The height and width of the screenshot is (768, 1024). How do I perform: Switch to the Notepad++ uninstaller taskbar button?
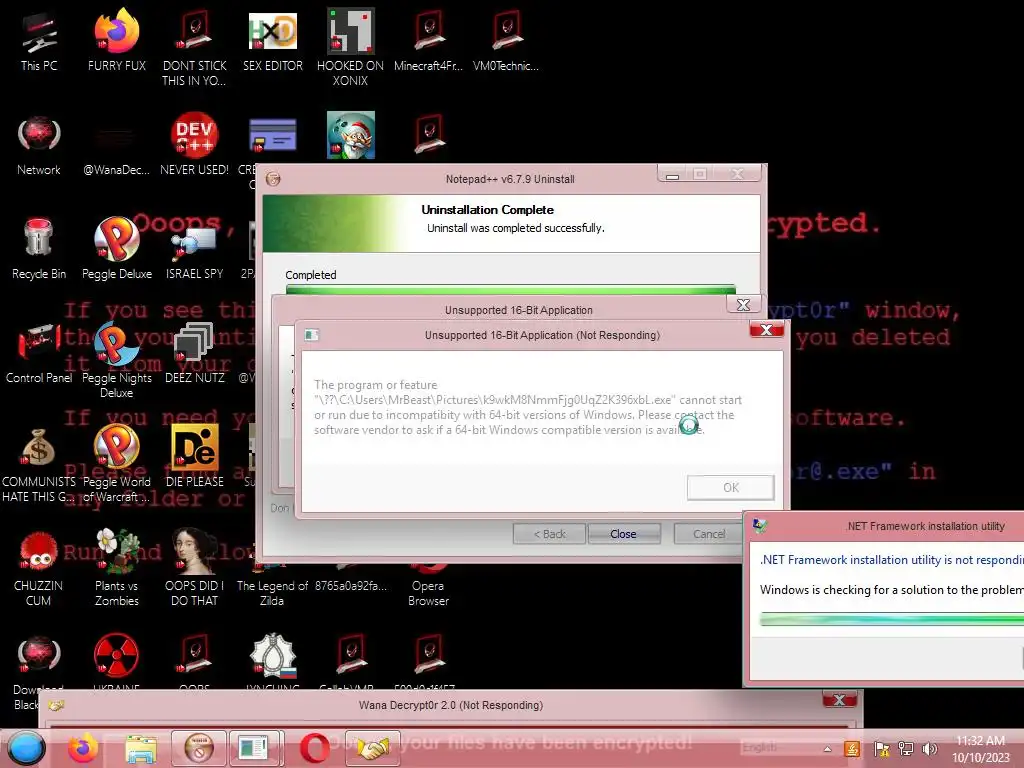click(199, 748)
